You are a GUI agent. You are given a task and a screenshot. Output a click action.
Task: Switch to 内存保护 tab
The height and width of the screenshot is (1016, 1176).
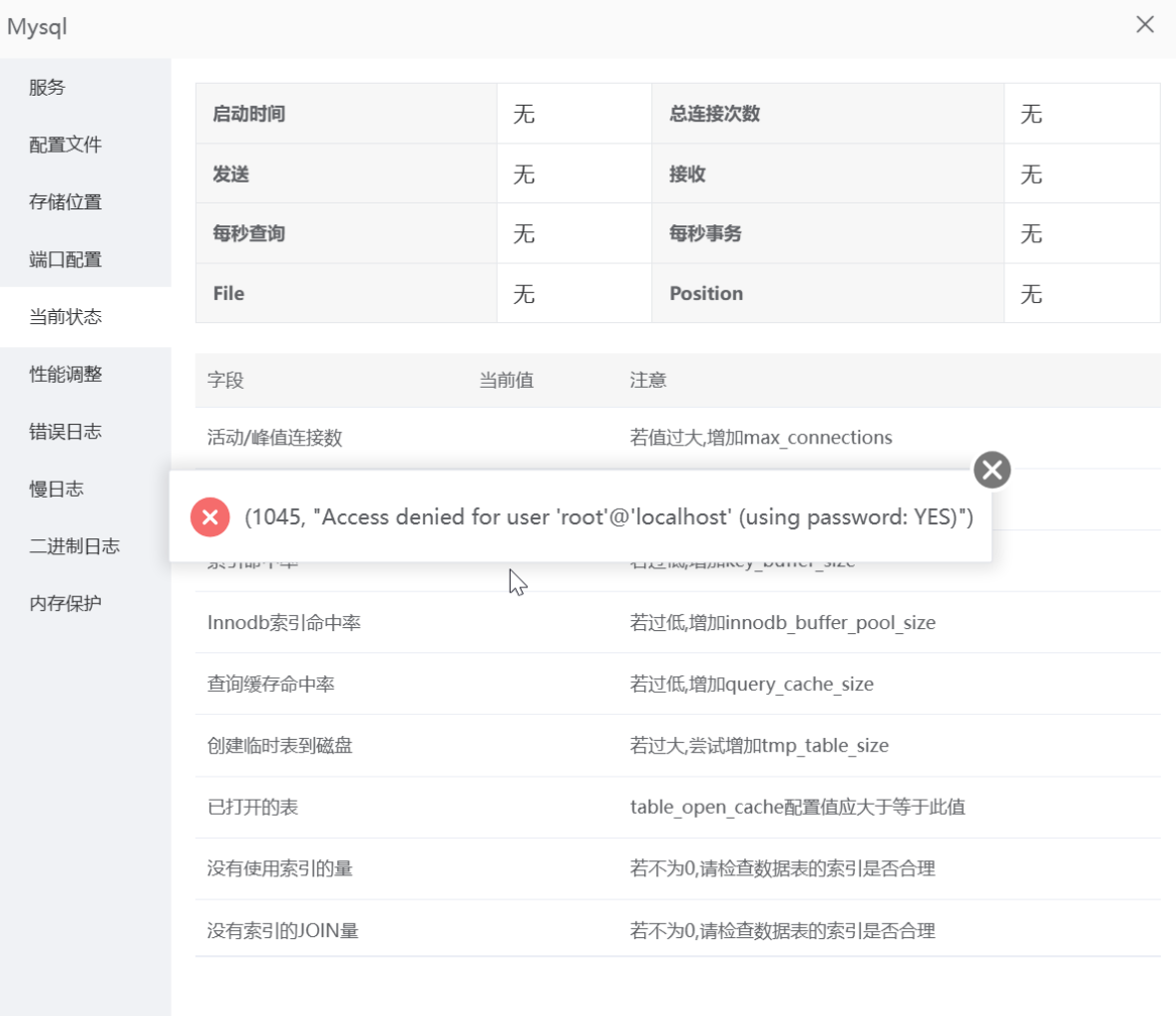(x=86, y=603)
